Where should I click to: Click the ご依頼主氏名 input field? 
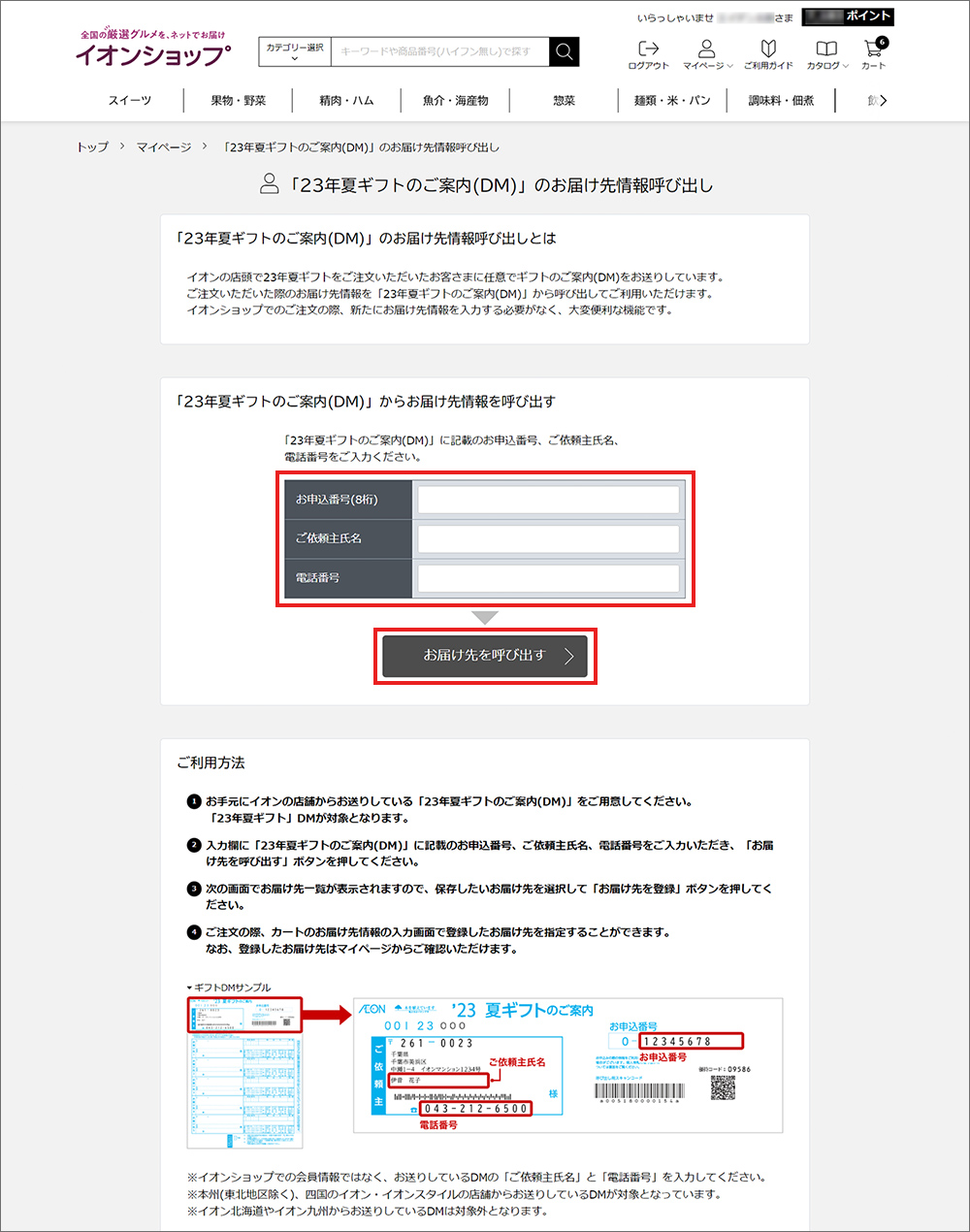pyautogui.click(x=548, y=538)
